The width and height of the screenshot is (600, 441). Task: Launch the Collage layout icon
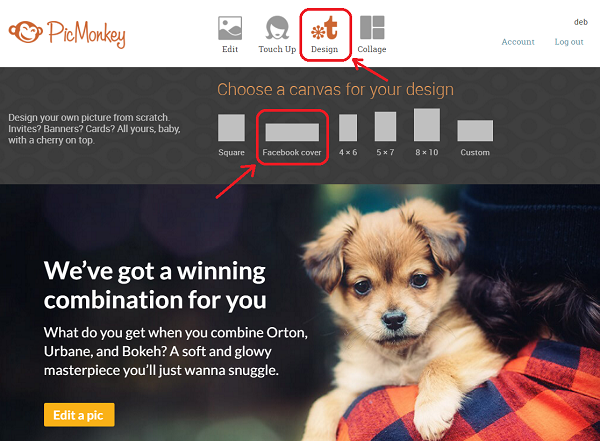coord(372,27)
